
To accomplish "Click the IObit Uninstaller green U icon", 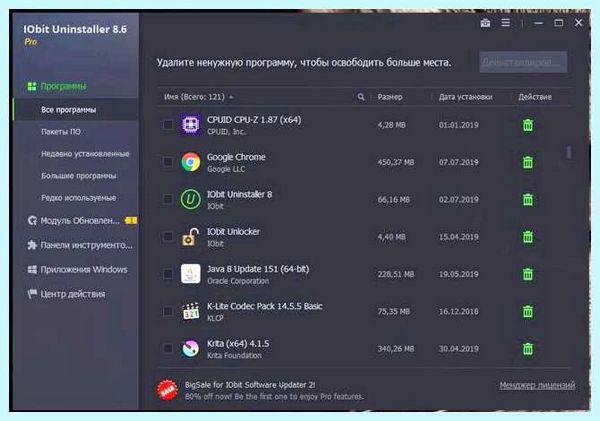I will pos(191,199).
